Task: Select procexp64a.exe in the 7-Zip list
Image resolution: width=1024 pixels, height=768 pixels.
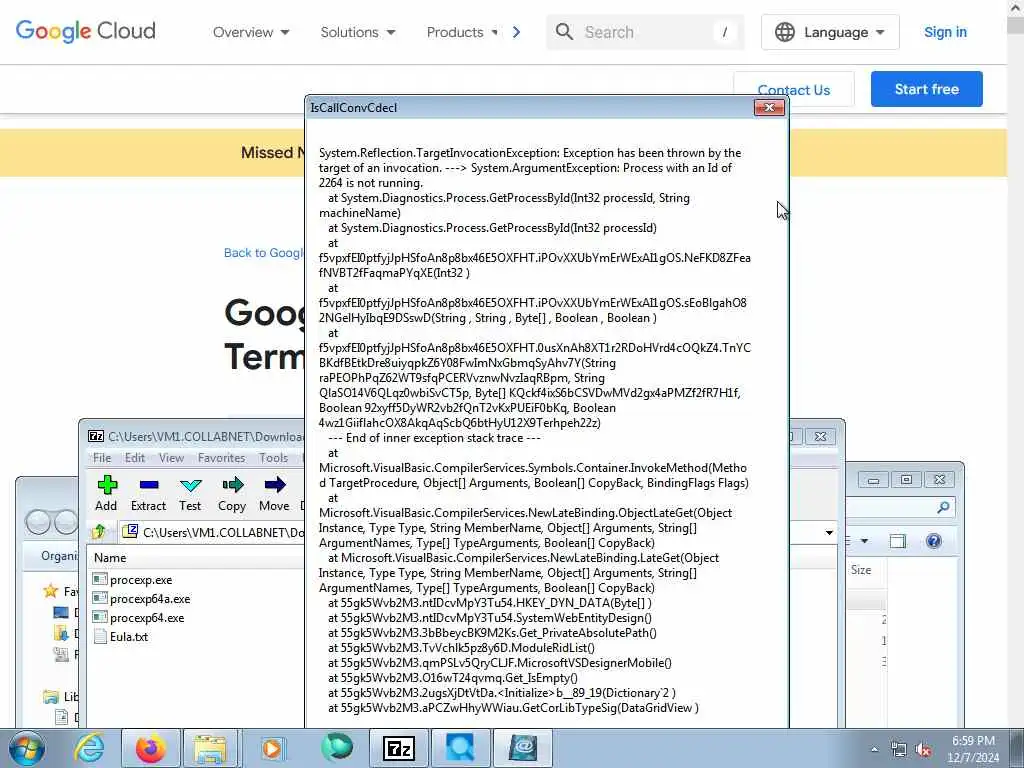Action: (x=150, y=599)
